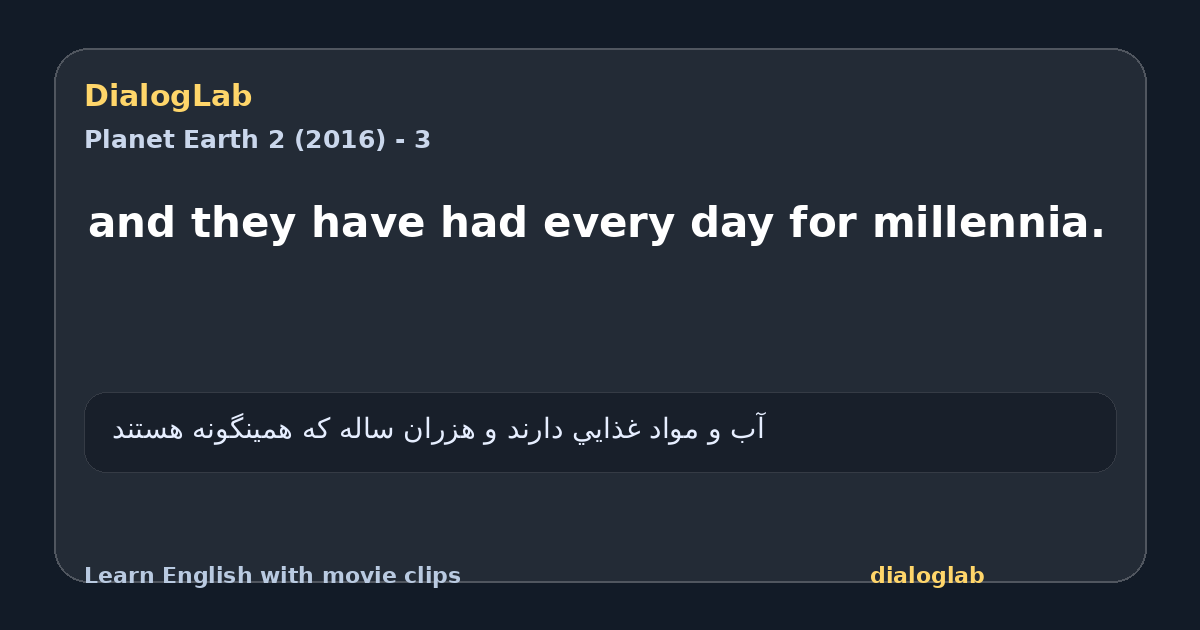Viewport: 1200px width, 630px height.
Task: Click the DialogLab logo text
Action: coord(168,97)
